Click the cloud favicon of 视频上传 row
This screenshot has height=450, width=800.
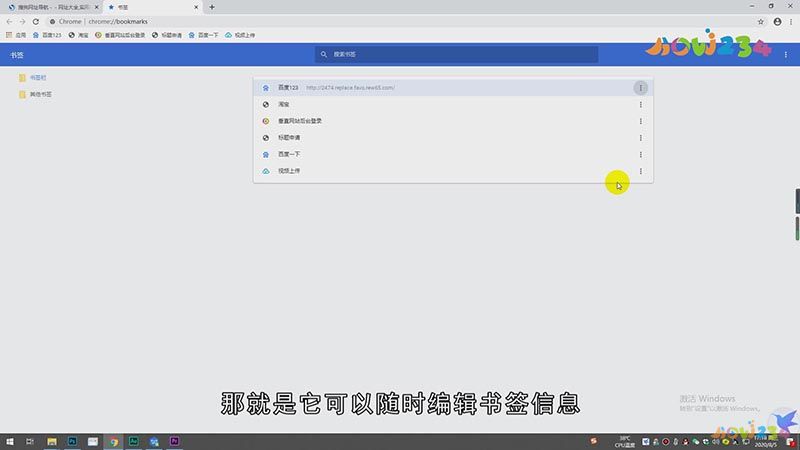tap(266, 171)
